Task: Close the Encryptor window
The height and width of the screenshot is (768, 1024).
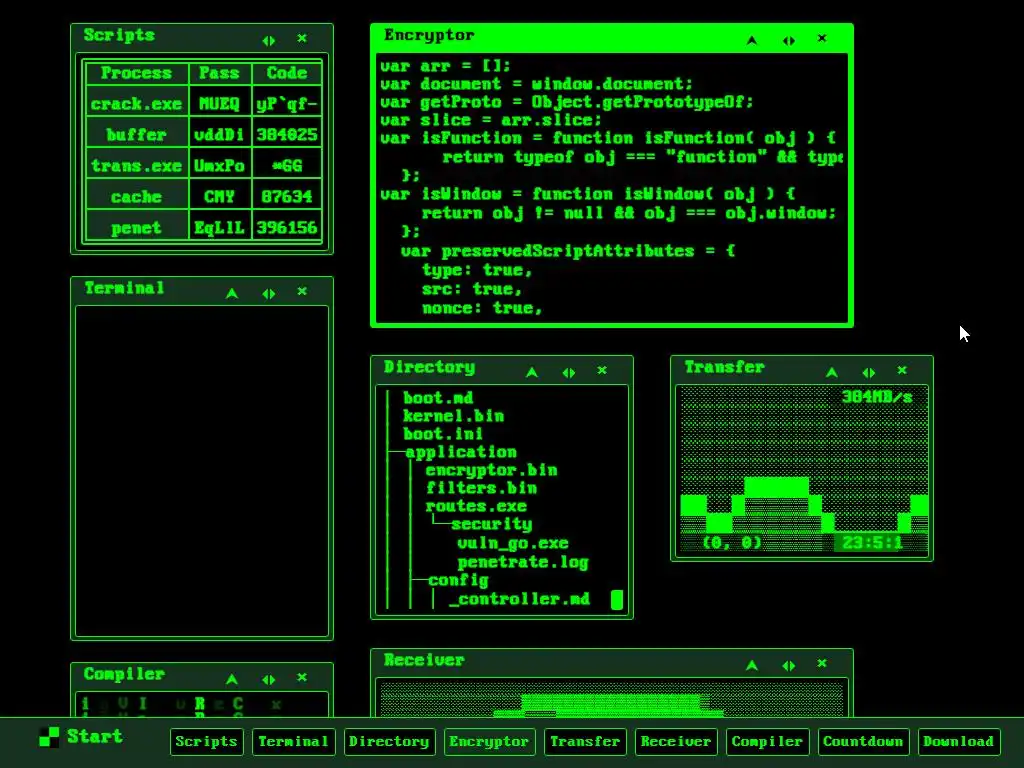Action: coord(822,39)
